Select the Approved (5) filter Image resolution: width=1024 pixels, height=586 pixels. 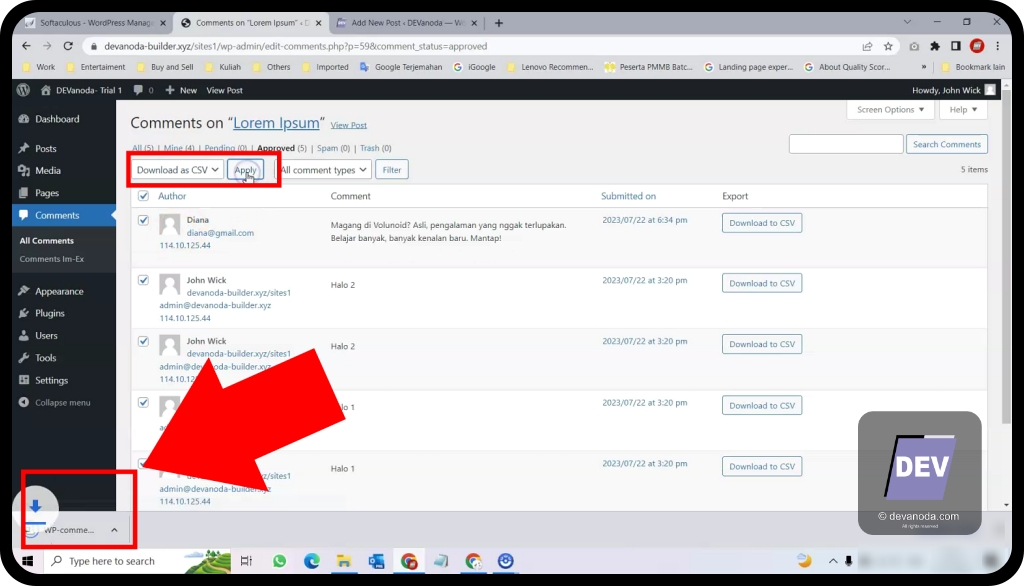(281, 148)
